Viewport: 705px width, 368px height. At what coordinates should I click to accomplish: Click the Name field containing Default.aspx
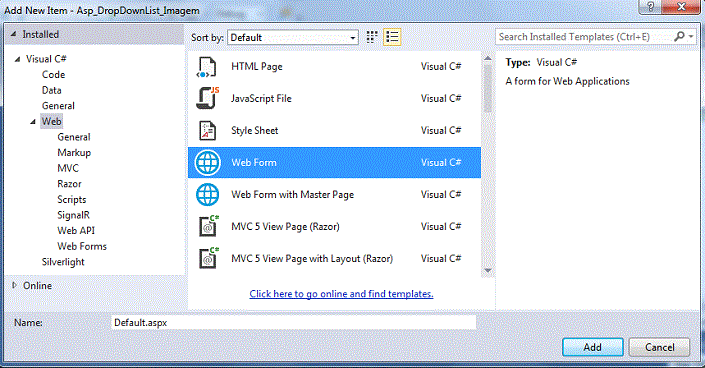point(294,323)
